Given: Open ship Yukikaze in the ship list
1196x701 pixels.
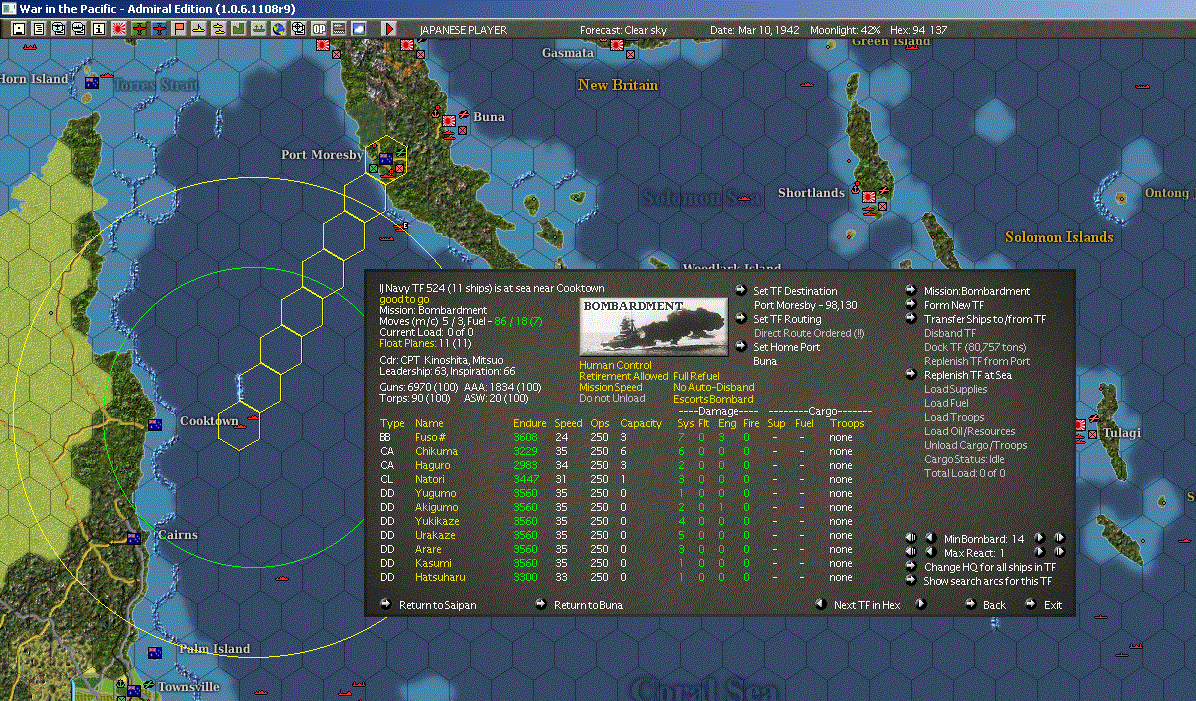Looking at the screenshot, I should pyautogui.click(x=437, y=521).
